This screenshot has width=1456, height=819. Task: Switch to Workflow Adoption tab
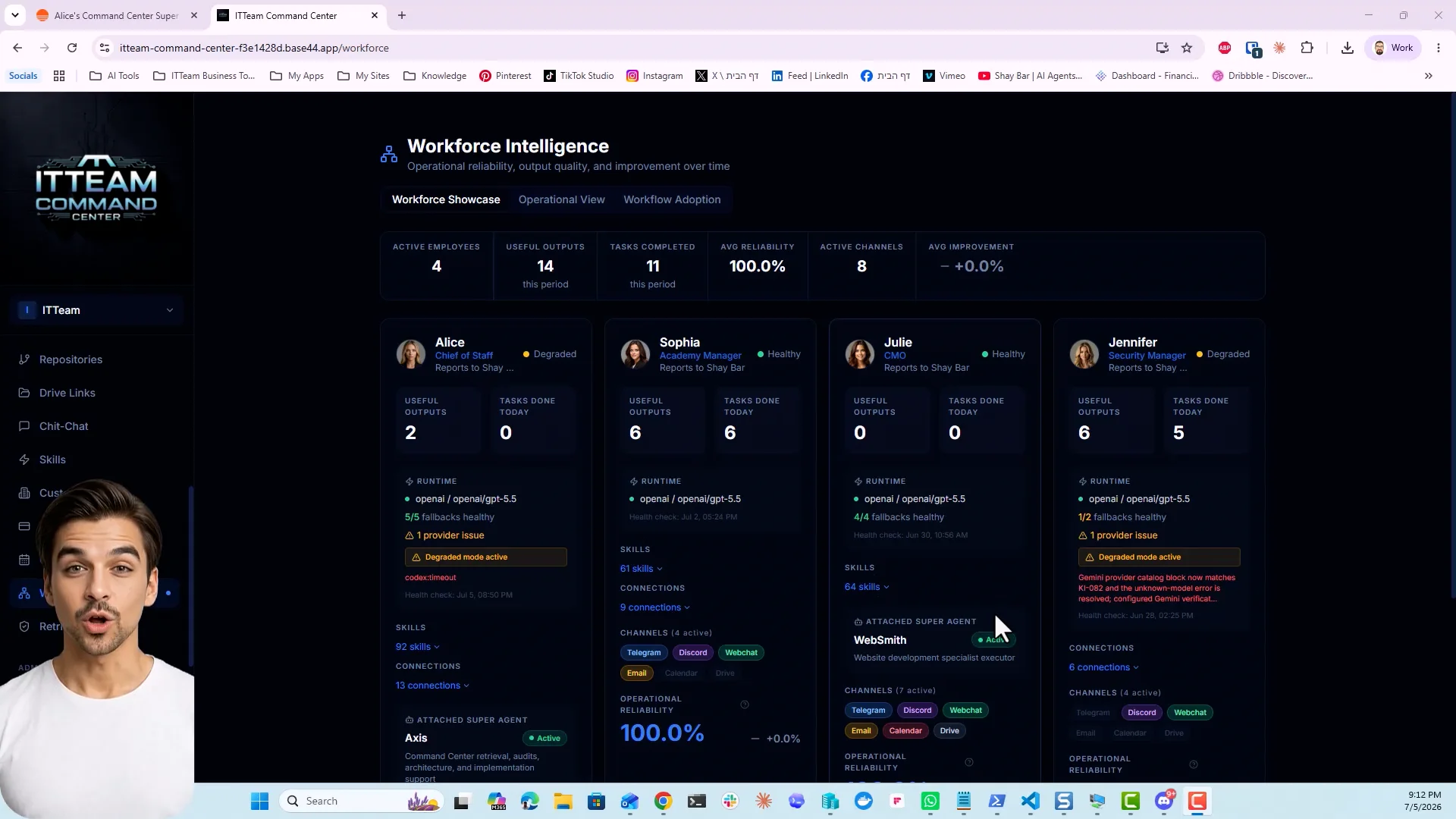point(672,199)
